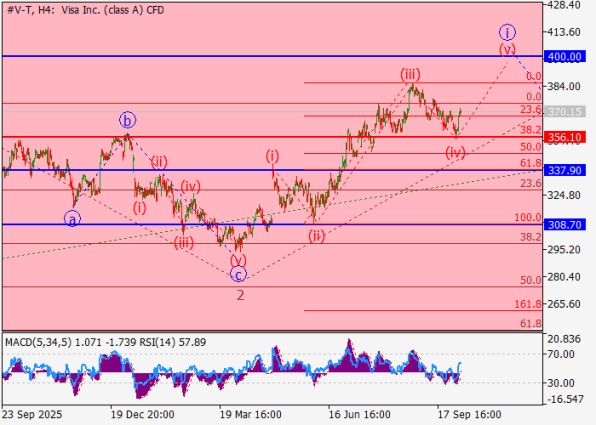Click the 324.80 value on the price axis

pyautogui.click(x=564, y=195)
